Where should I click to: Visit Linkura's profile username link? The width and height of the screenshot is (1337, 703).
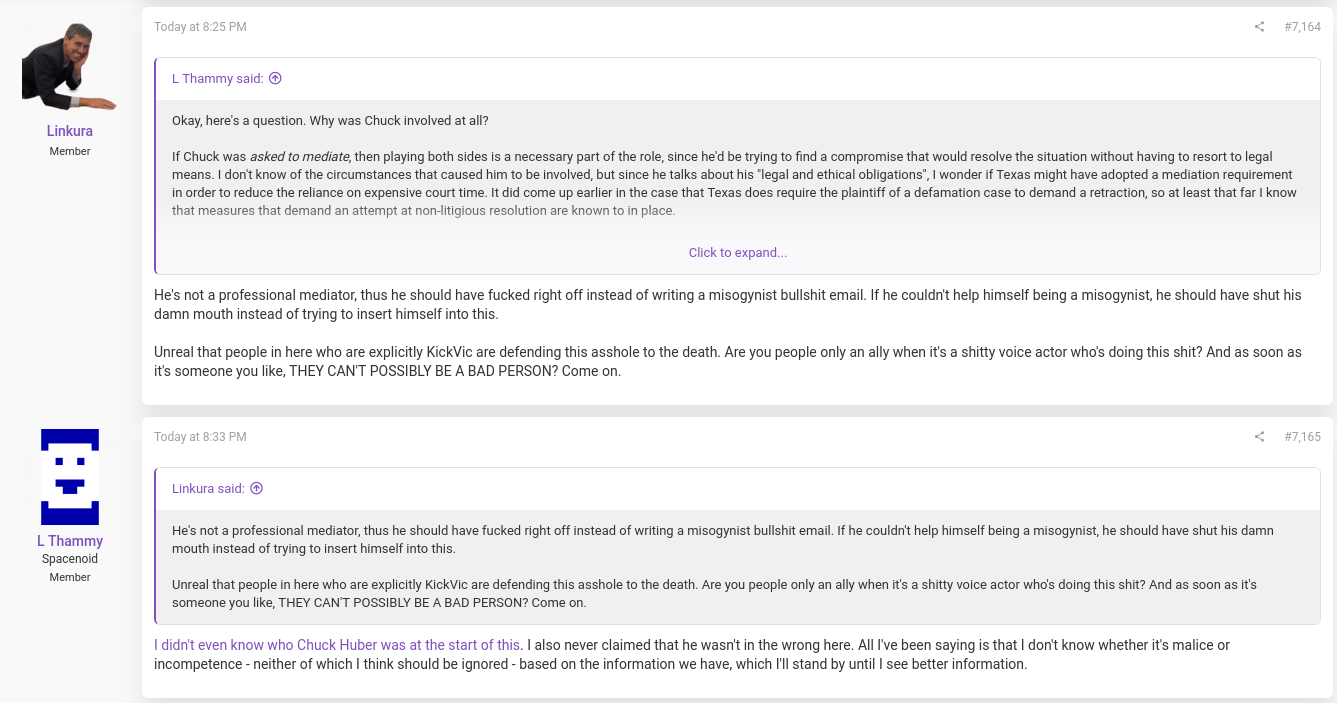pos(70,131)
